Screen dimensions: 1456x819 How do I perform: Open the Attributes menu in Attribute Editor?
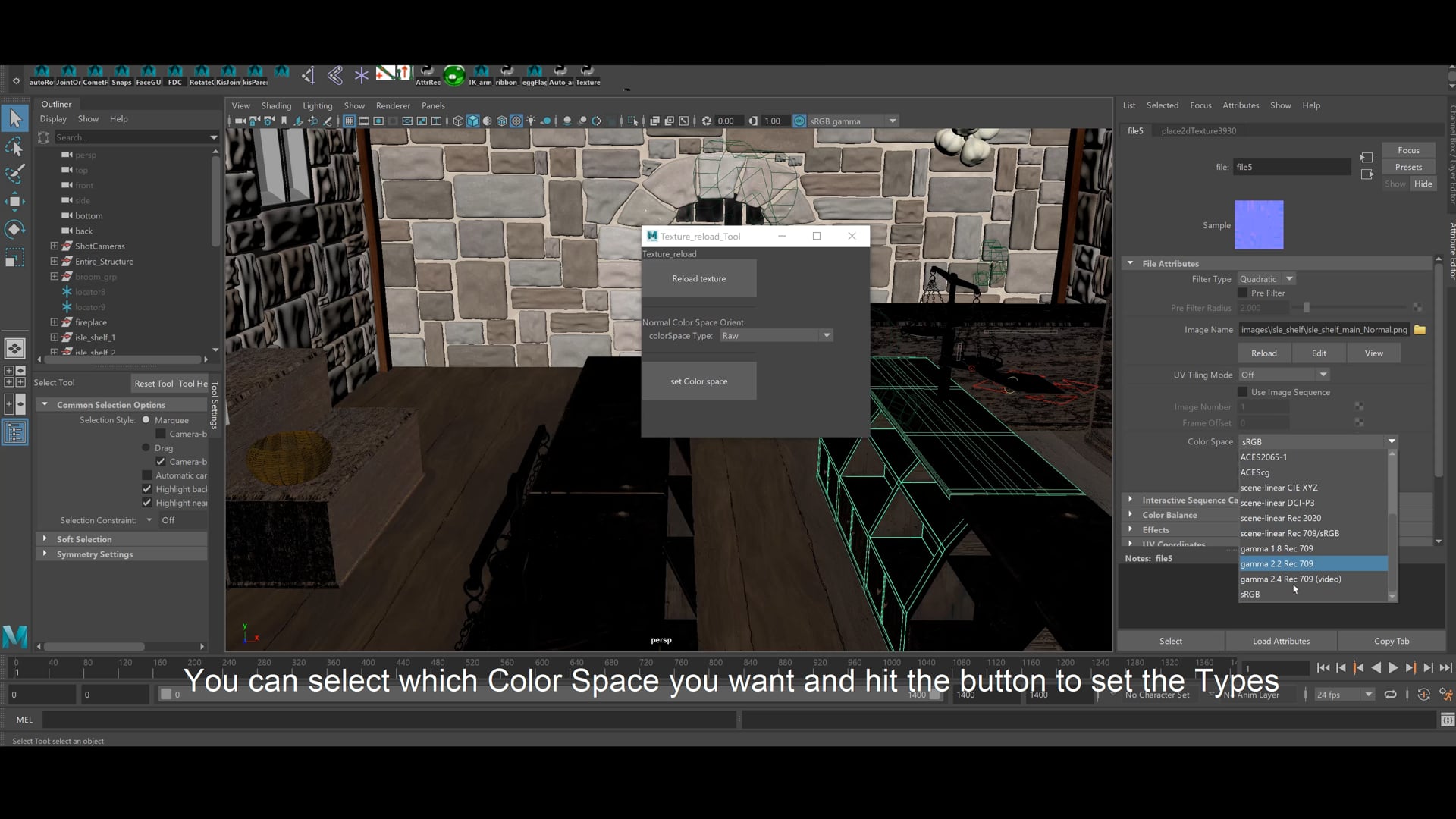[x=1241, y=105]
